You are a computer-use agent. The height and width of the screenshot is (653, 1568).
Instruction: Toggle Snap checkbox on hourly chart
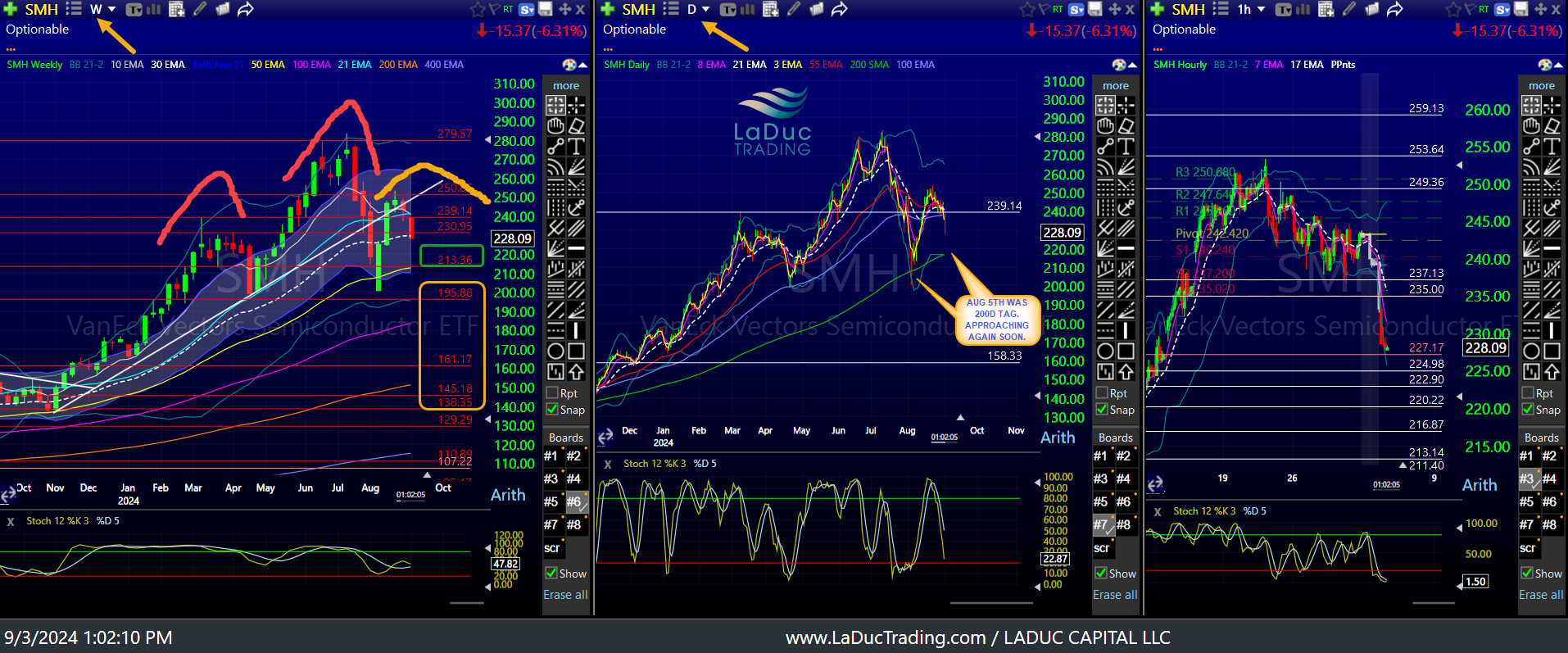point(1529,410)
